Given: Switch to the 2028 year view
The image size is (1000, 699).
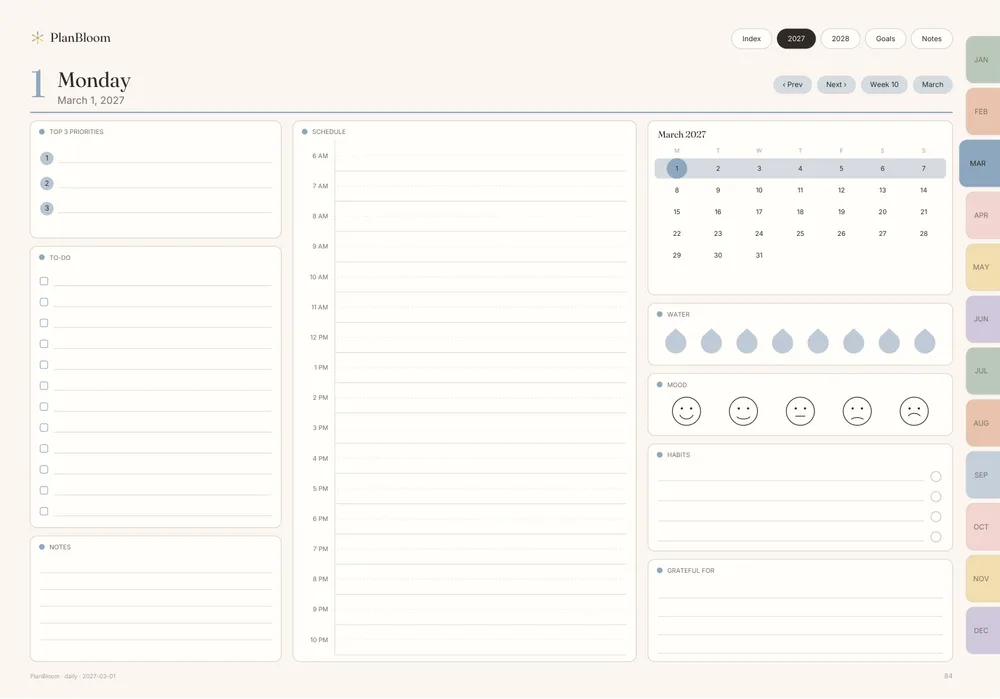Looking at the screenshot, I should [841, 39].
